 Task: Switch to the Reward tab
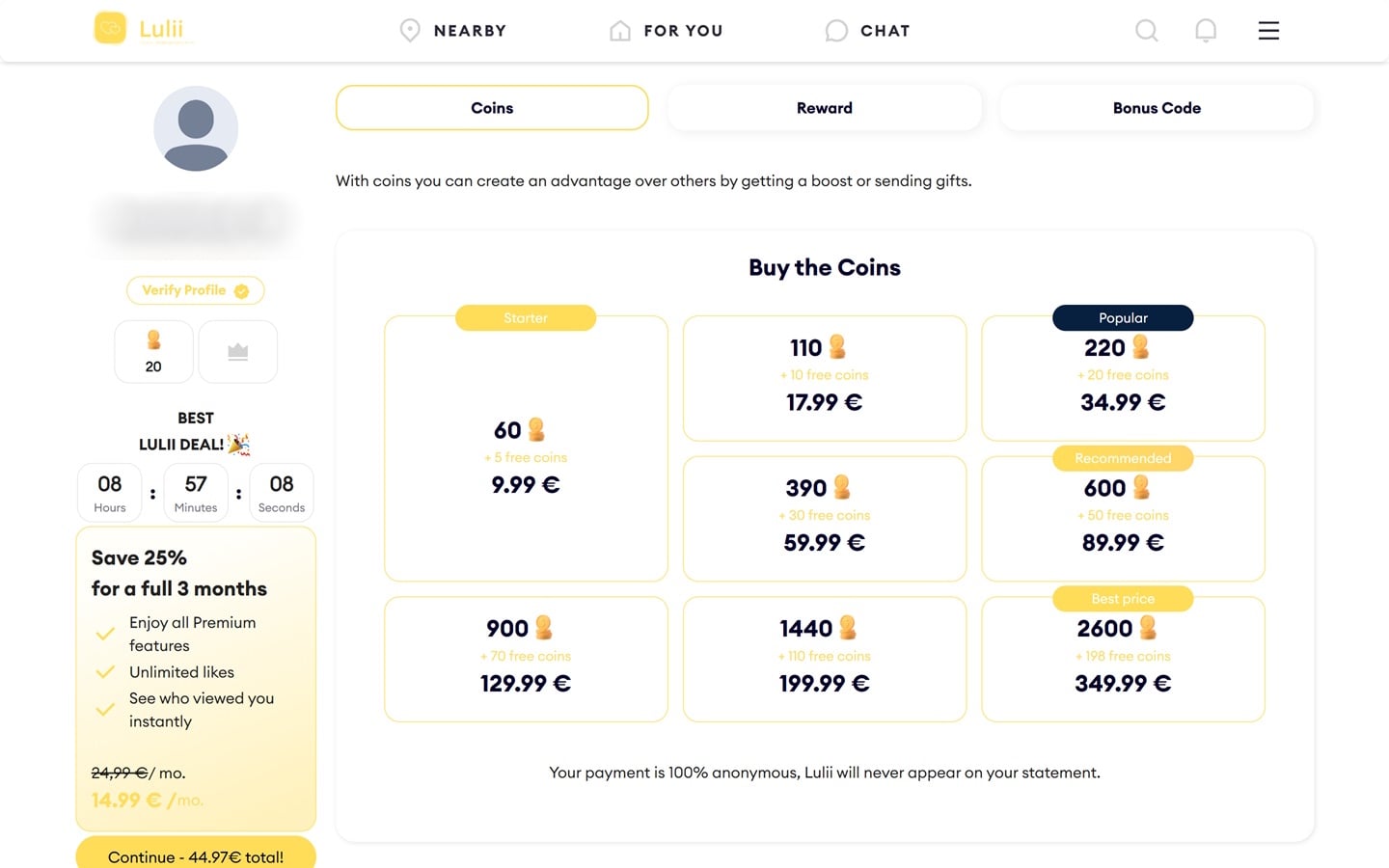coord(825,108)
